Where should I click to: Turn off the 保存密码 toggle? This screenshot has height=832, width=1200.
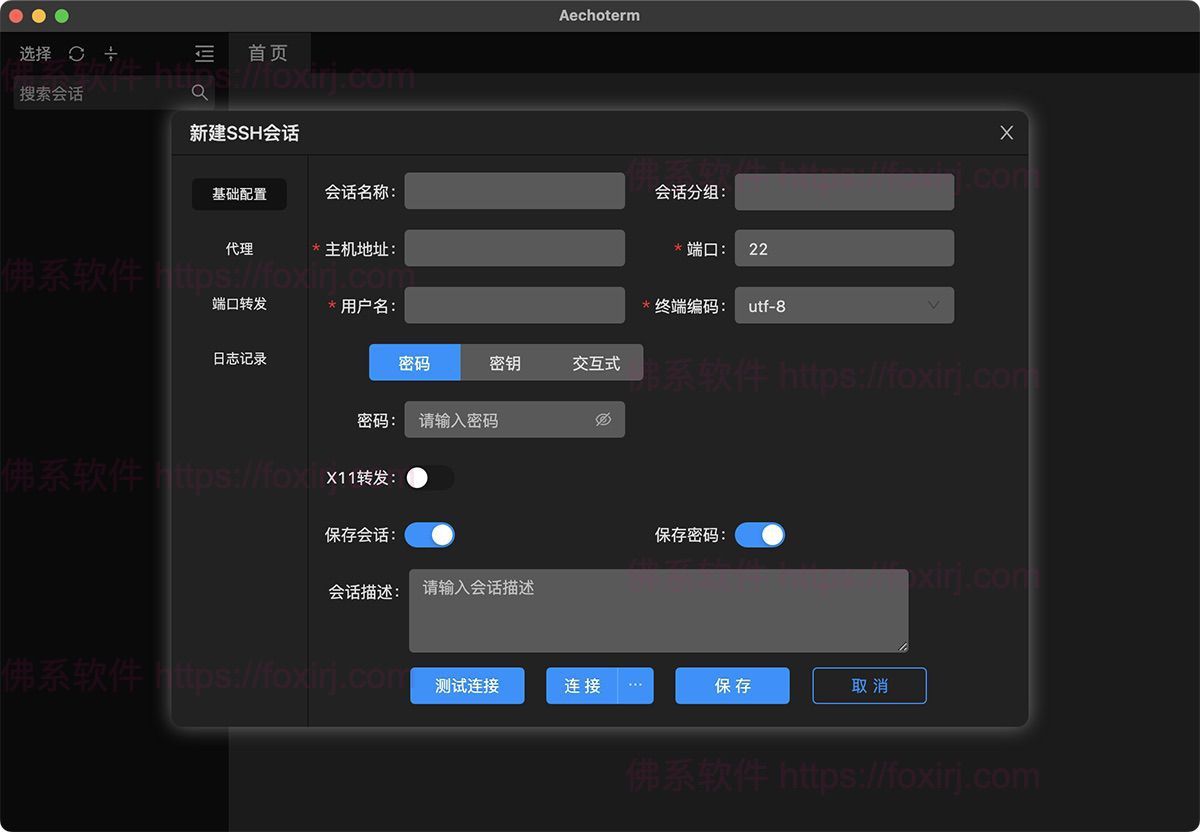point(760,535)
